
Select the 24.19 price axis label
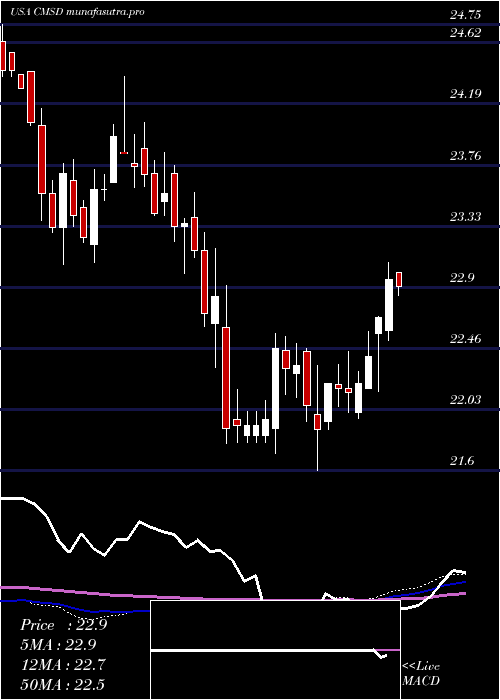click(466, 94)
